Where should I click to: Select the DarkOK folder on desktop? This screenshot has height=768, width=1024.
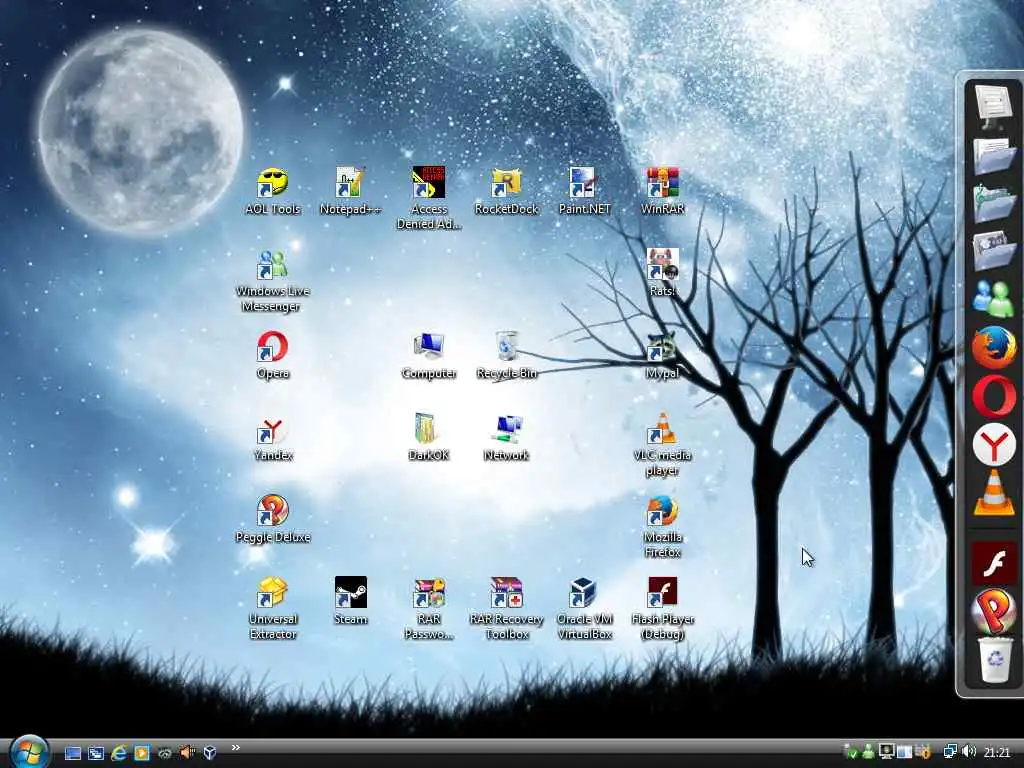(x=428, y=438)
